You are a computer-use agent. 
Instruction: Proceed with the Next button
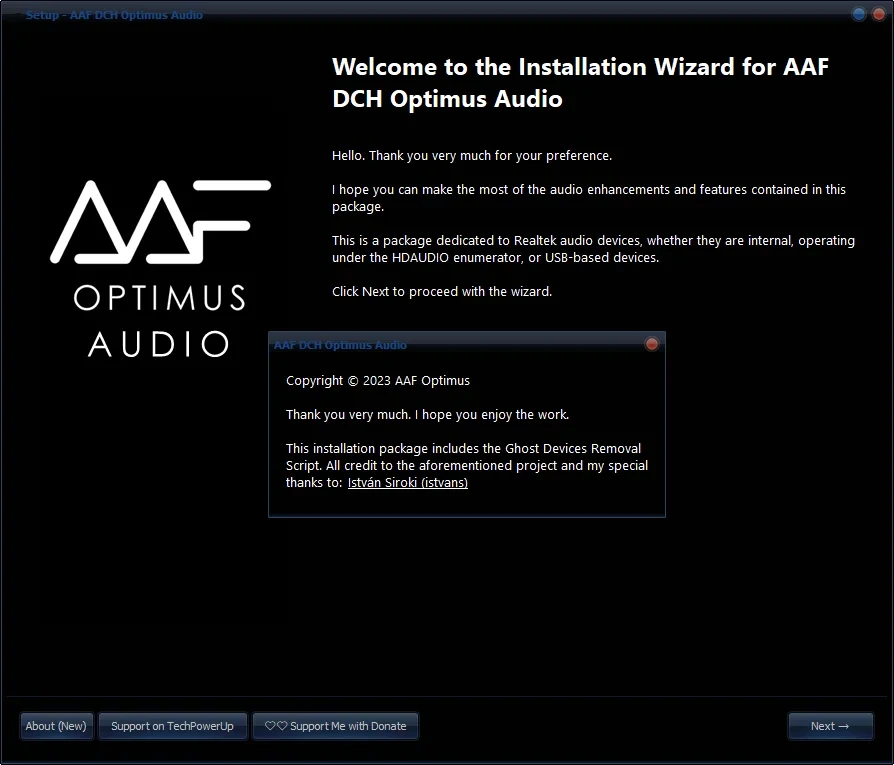[830, 726]
